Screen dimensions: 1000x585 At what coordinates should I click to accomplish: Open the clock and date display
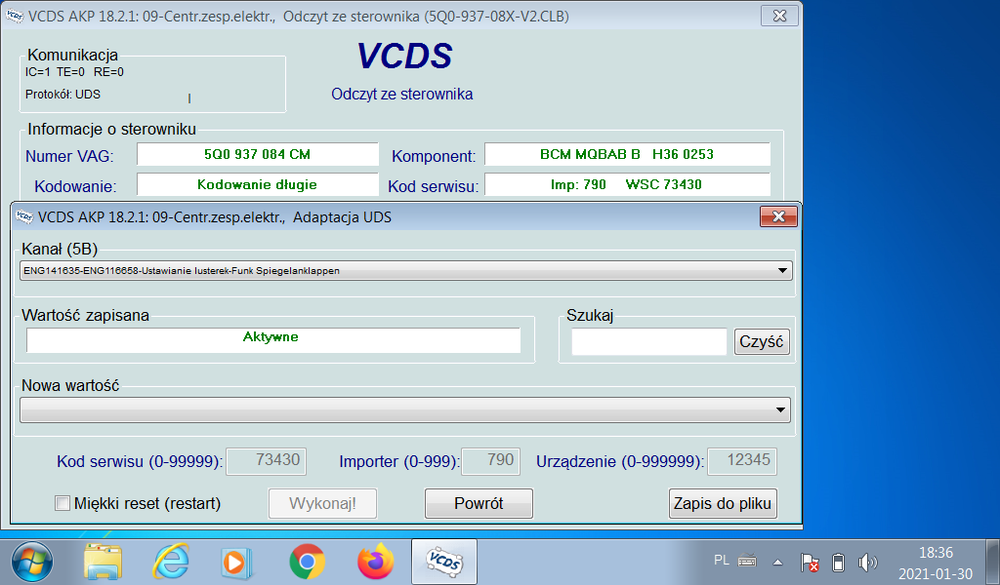(935, 562)
